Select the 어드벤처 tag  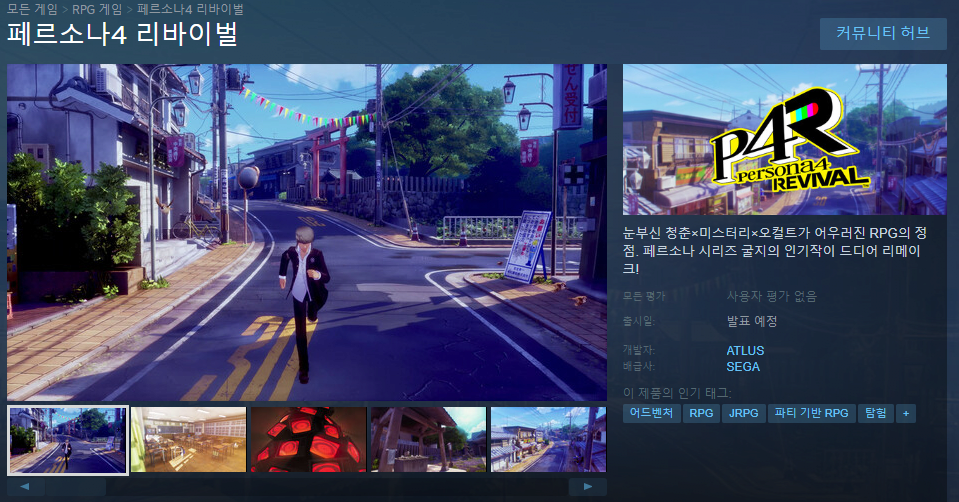(x=651, y=413)
